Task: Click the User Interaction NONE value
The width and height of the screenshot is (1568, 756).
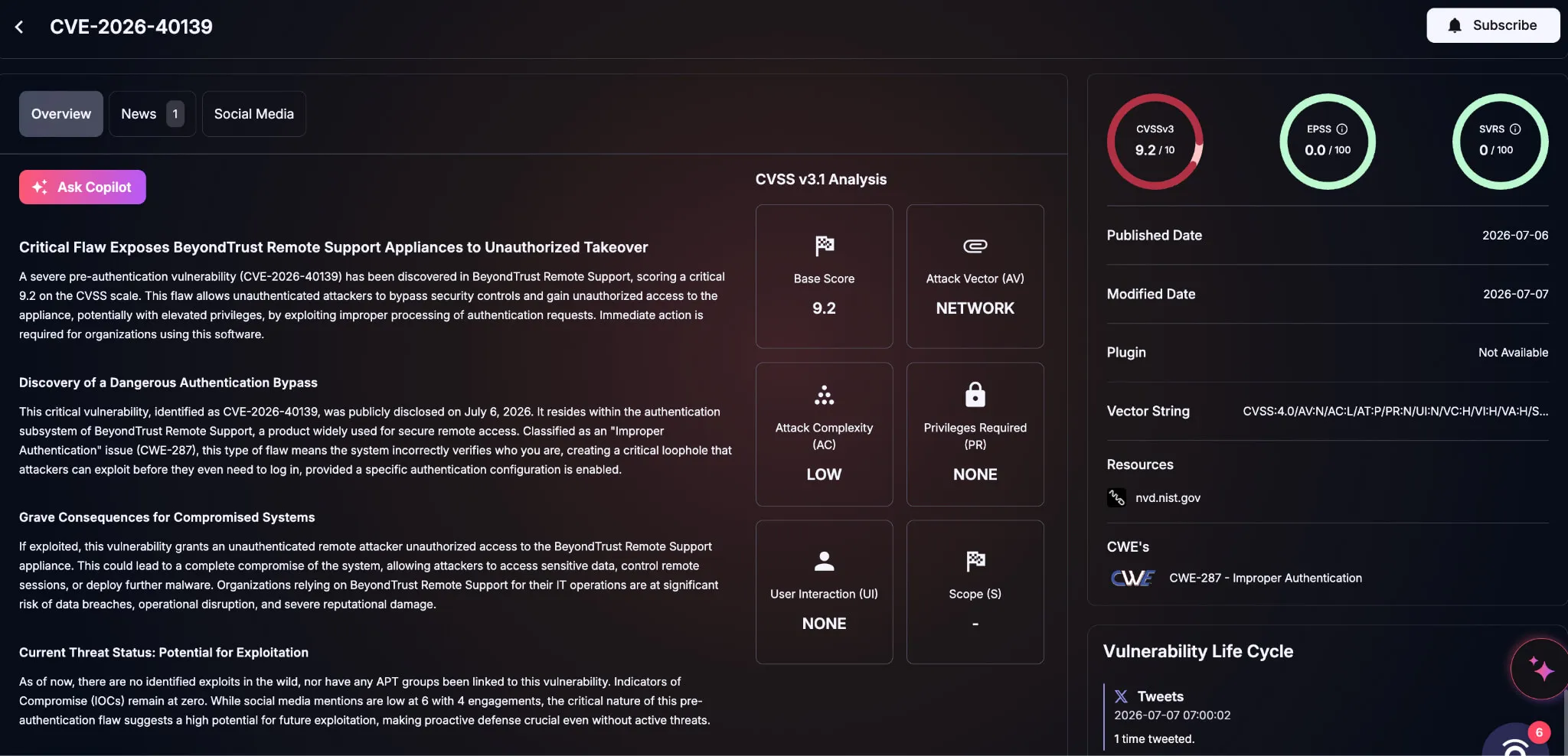Action: 824,624
